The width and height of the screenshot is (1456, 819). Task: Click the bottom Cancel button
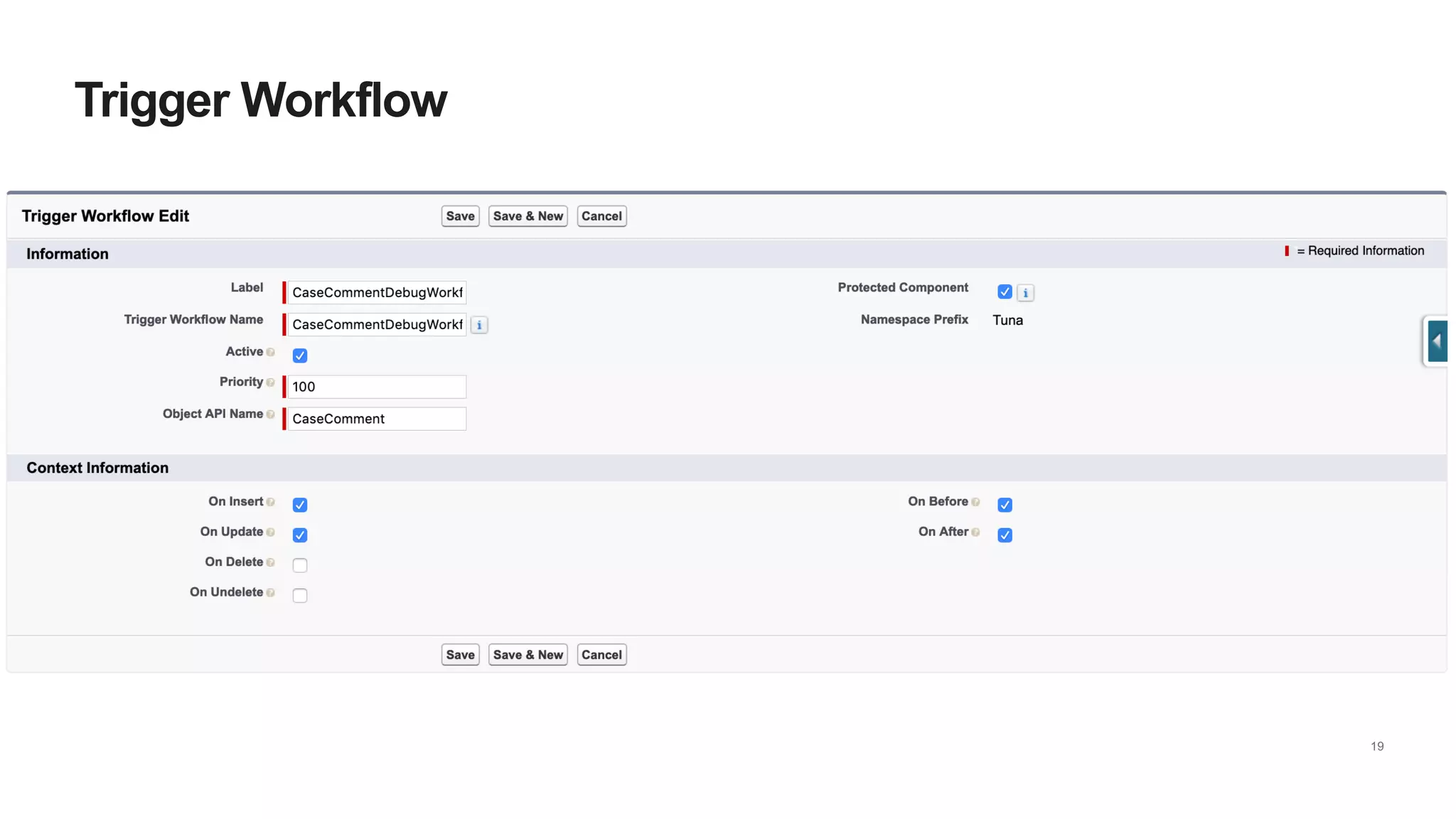(x=601, y=655)
